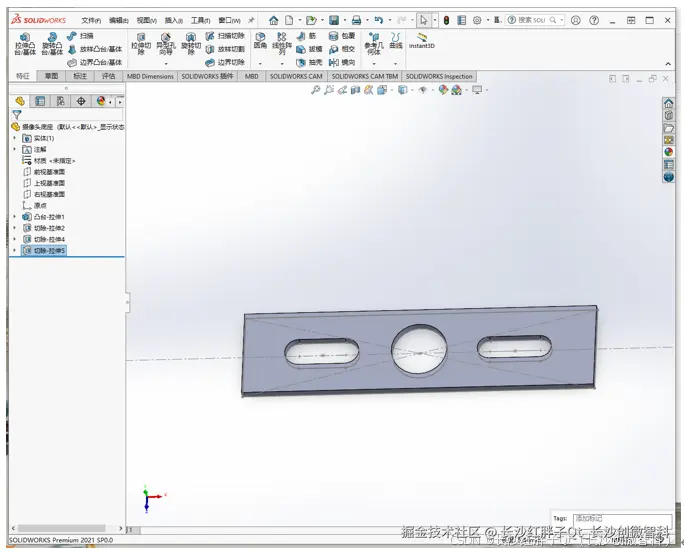Switch to the SOLIDWORKS CAM TBM tab
Screen dimensions: 684x554
(x=365, y=76)
